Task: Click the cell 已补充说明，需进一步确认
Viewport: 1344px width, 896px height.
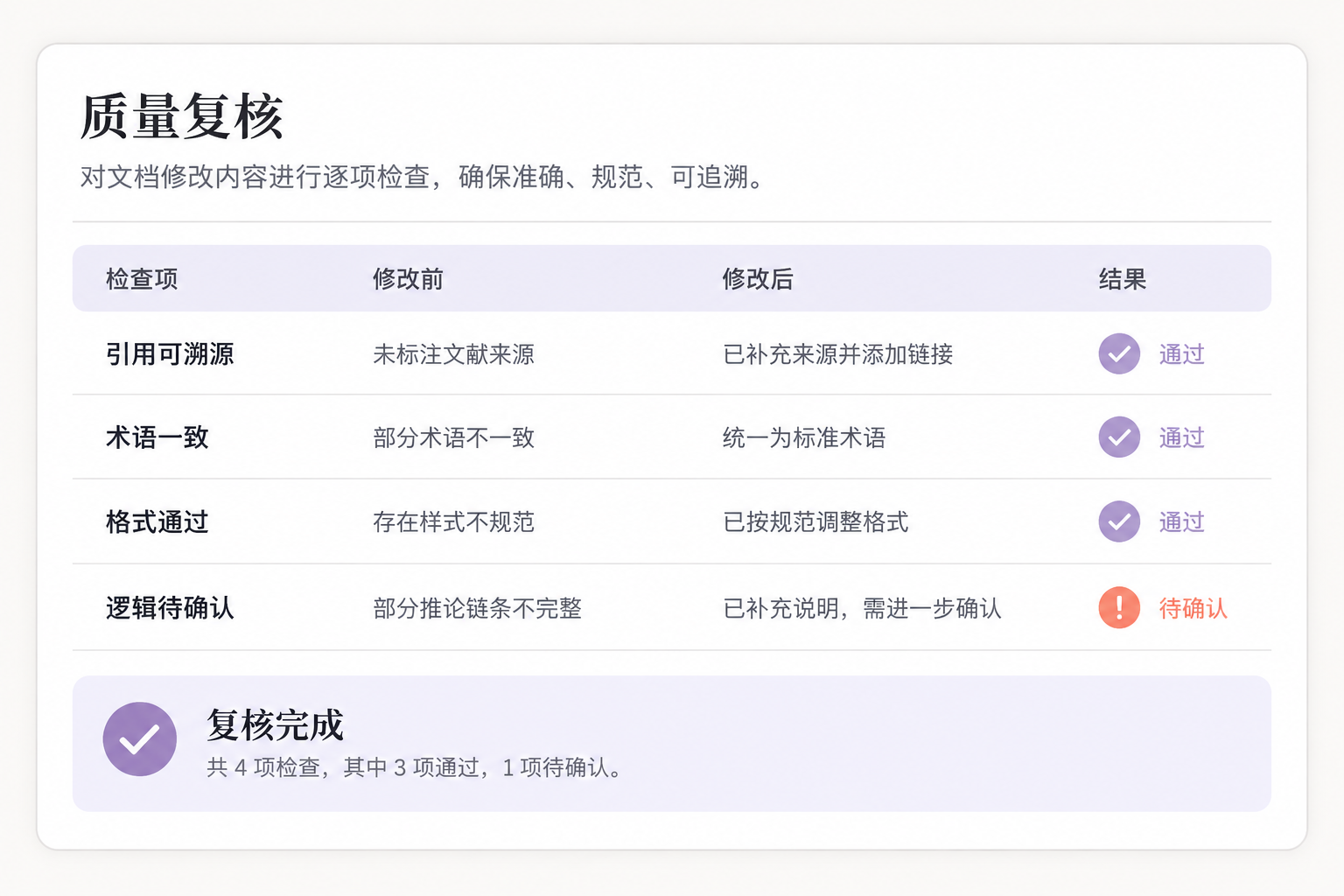Action: tap(862, 608)
